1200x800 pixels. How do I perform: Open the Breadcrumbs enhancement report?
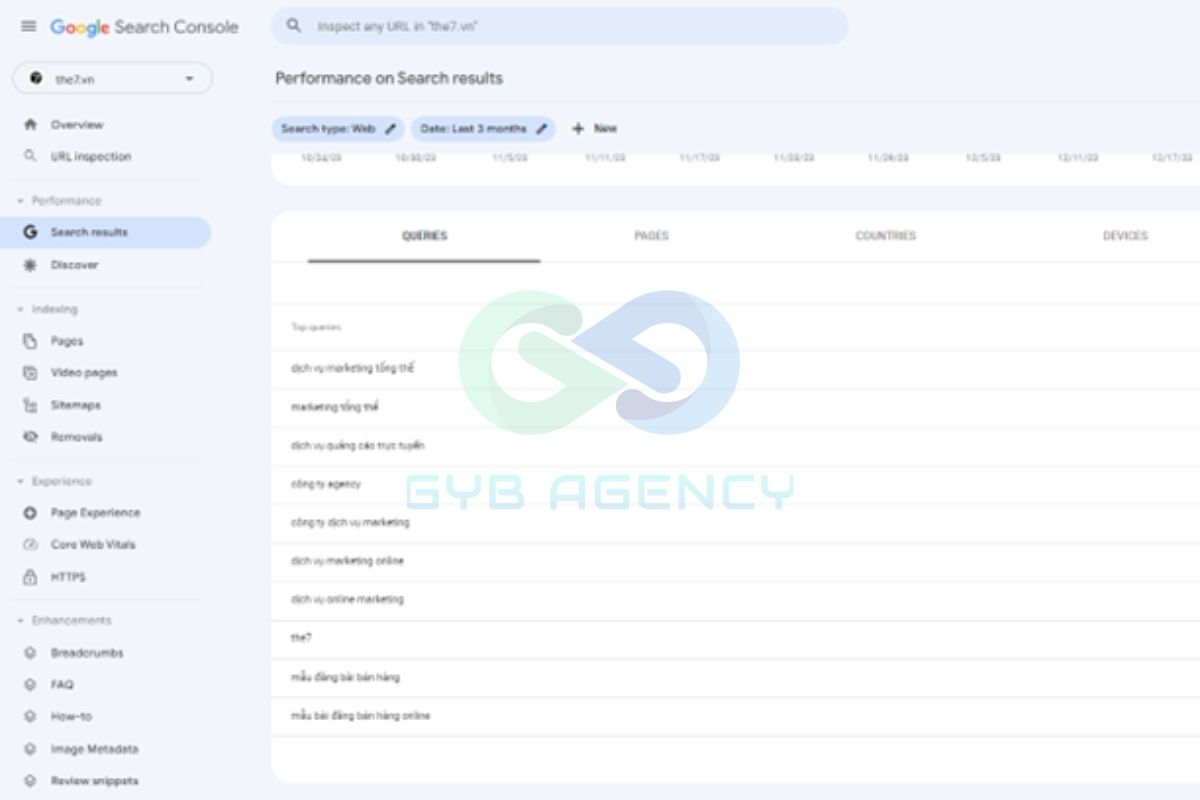(x=87, y=653)
